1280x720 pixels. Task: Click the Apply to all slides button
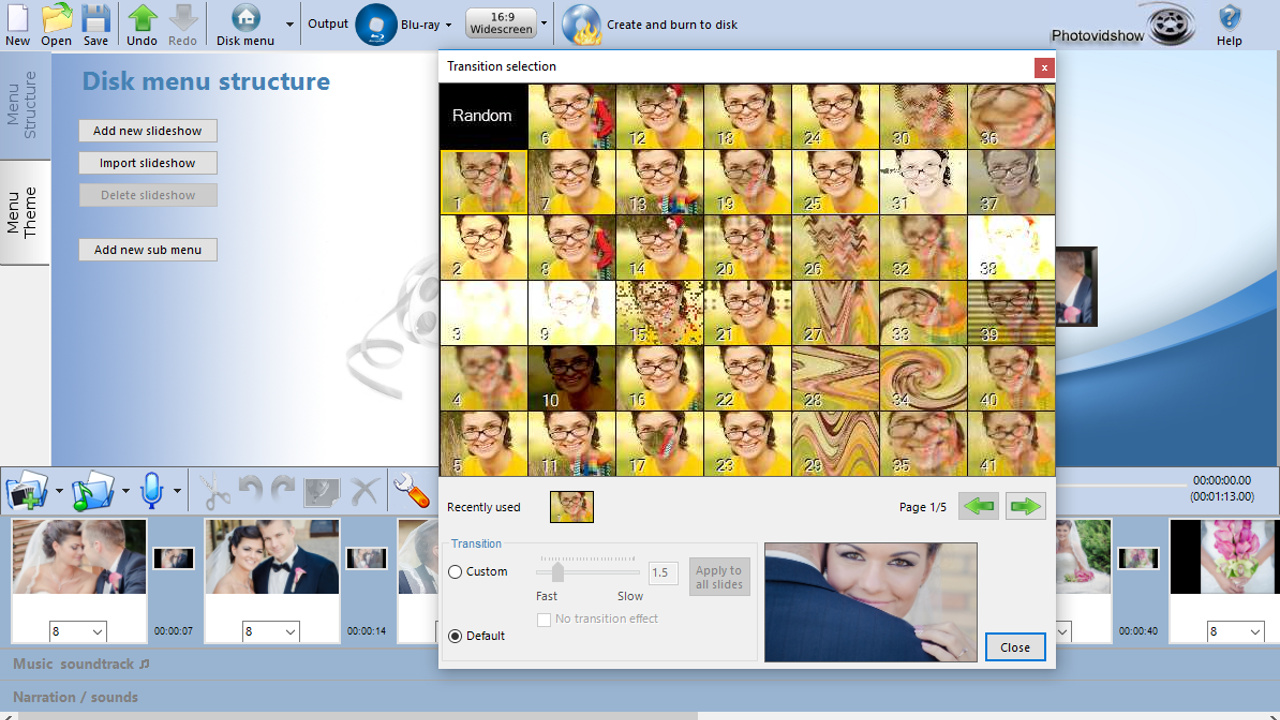pyautogui.click(x=719, y=576)
